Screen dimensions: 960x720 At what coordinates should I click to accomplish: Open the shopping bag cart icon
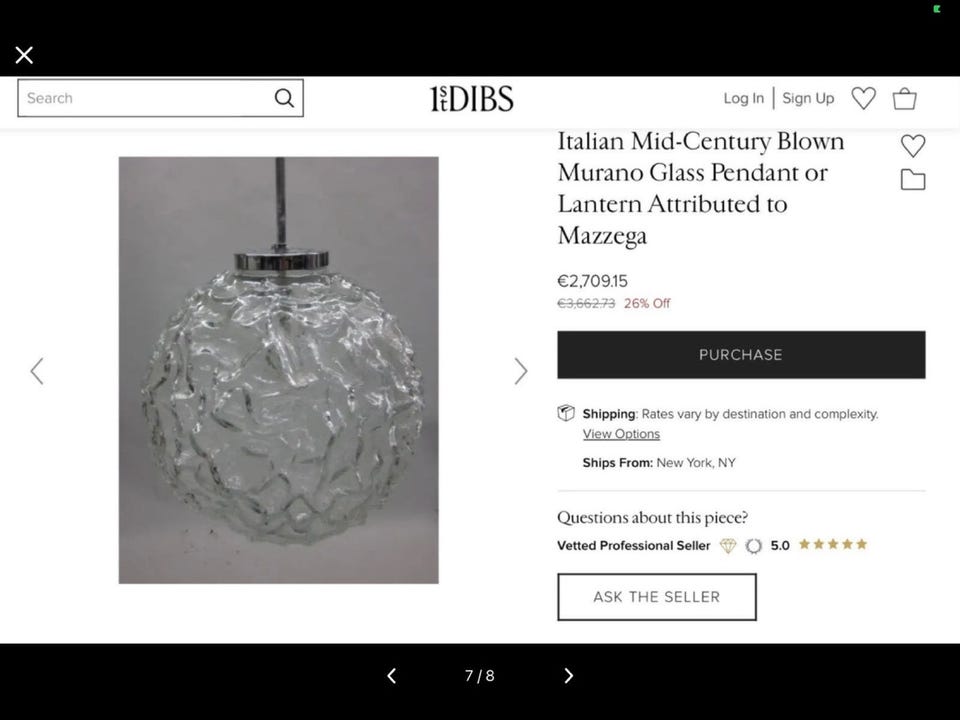904,99
